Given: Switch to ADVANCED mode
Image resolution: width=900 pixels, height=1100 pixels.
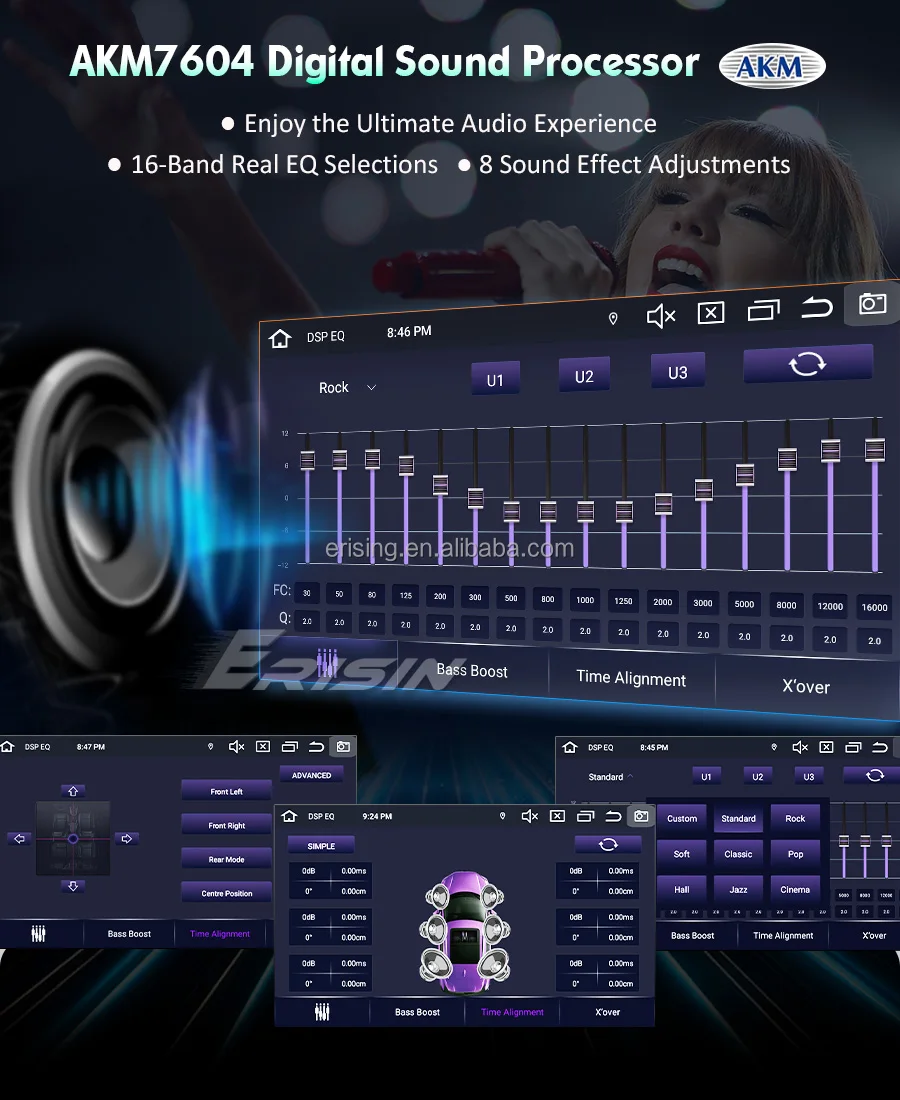Looking at the screenshot, I should coord(311,775).
